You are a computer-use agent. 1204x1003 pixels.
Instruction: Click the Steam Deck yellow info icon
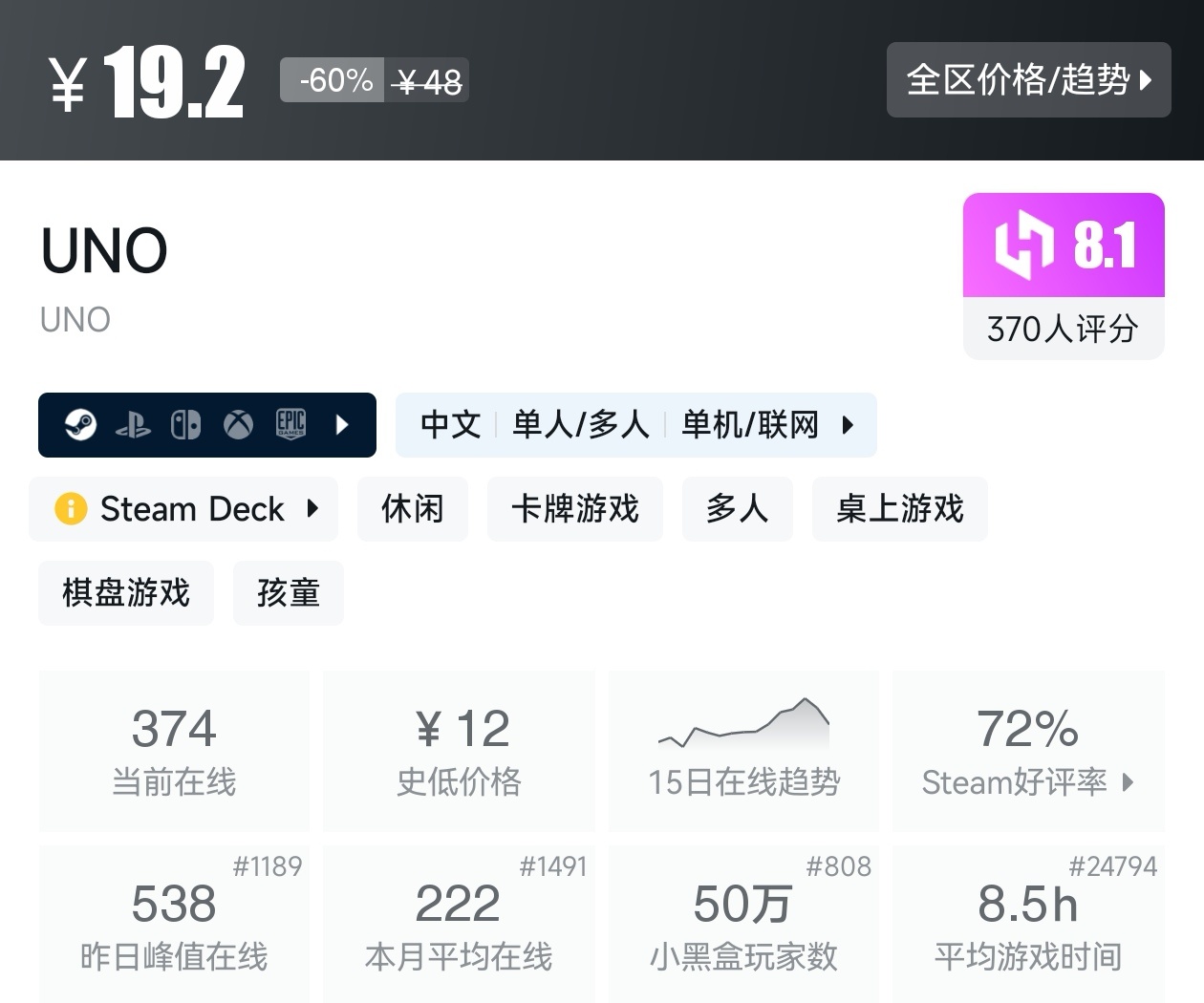pos(71,509)
